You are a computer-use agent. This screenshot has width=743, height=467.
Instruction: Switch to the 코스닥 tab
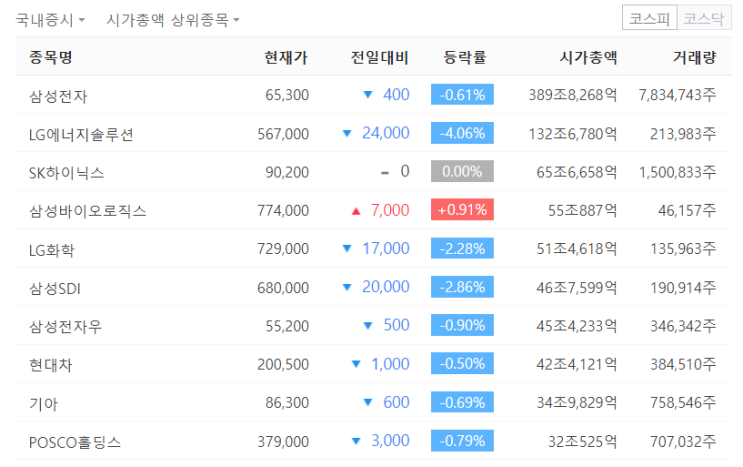(x=704, y=18)
